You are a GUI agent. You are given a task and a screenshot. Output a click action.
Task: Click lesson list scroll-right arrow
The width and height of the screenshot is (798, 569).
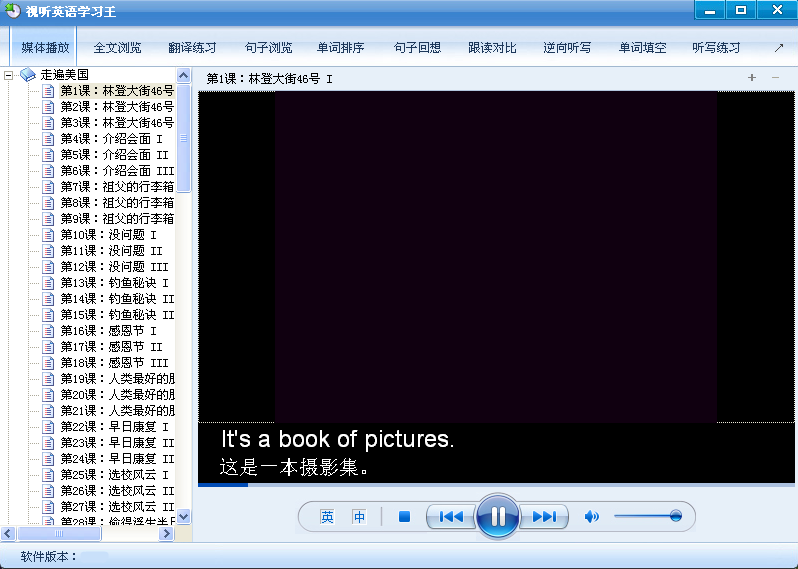click(166, 533)
